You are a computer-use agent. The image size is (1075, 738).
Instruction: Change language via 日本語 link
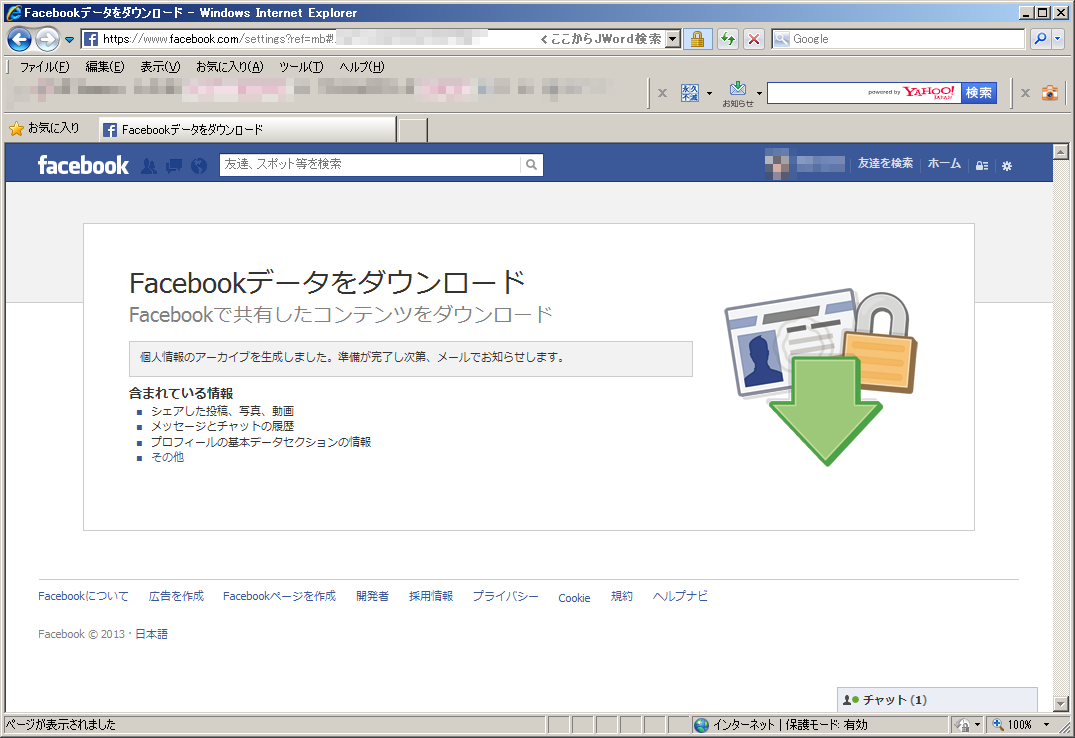coord(151,634)
